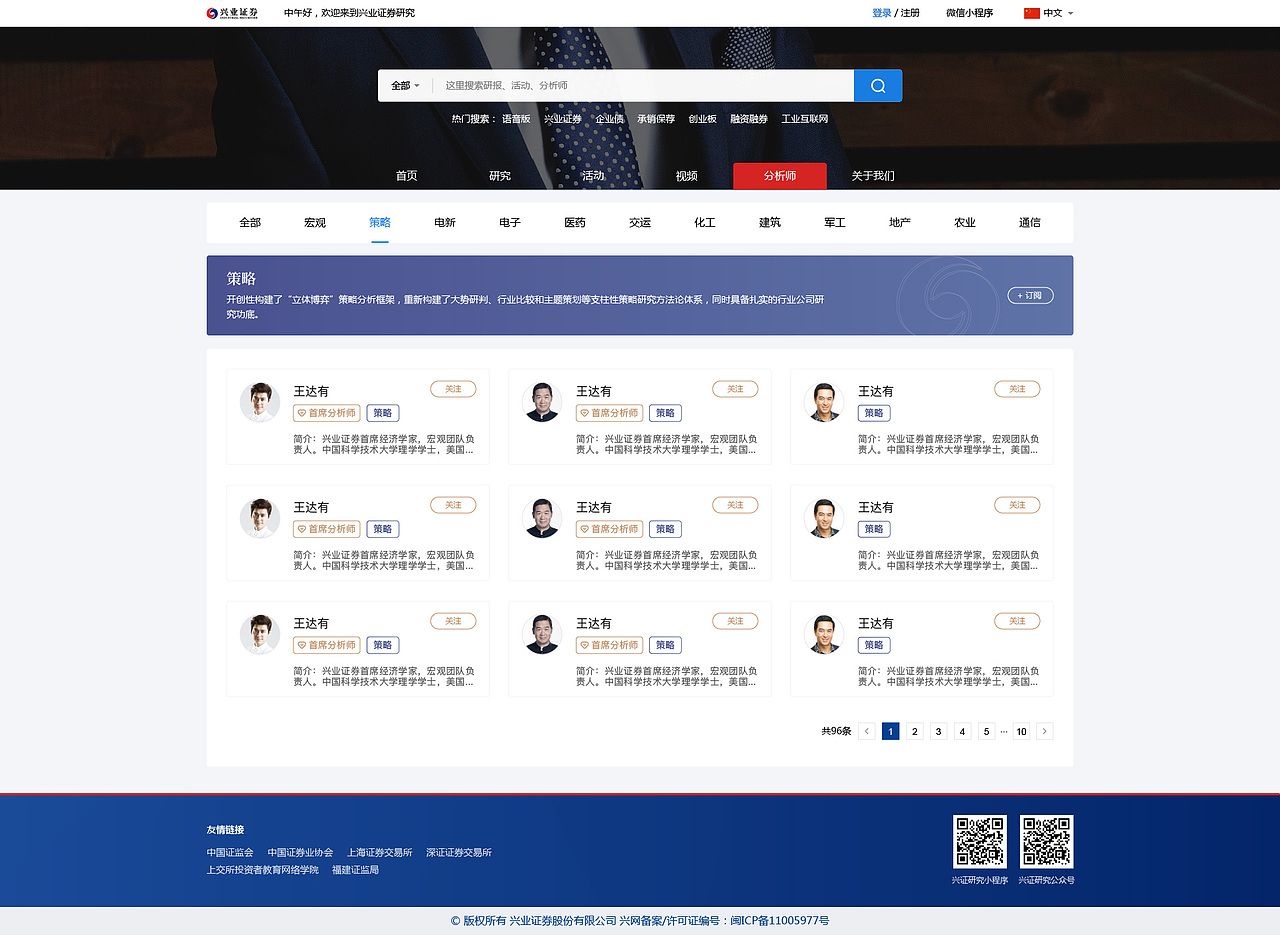Switch to the 电新 tab
The height and width of the screenshot is (935, 1280).
tap(445, 223)
